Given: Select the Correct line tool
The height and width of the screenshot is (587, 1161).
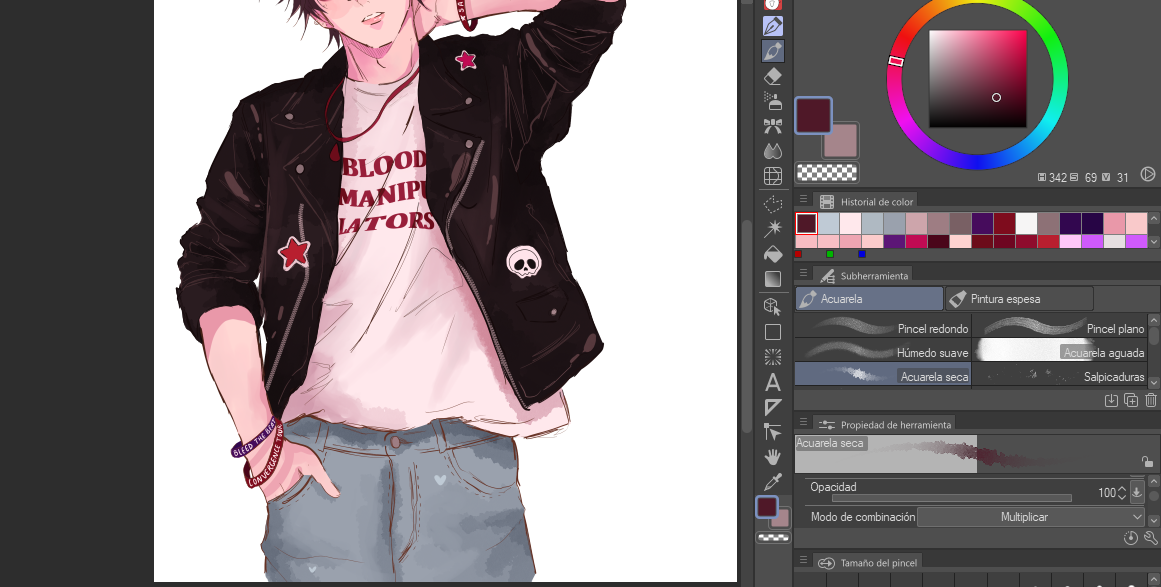Looking at the screenshot, I should click(x=772, y=432).
